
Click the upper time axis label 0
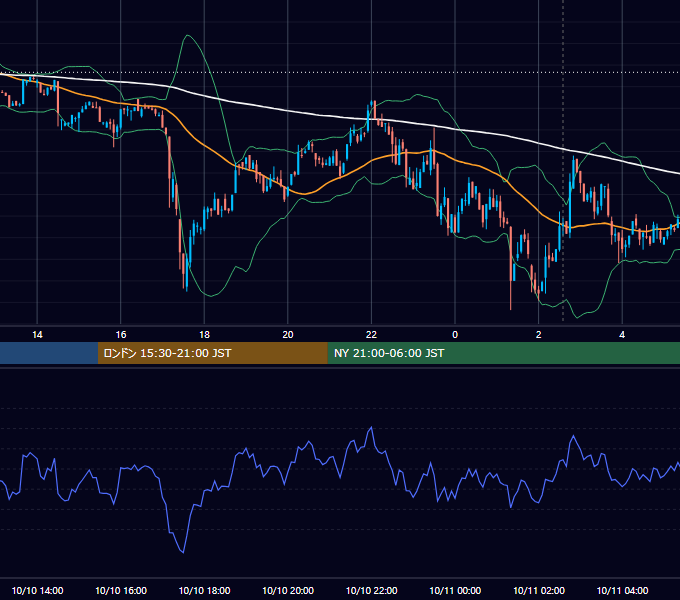pos(455,335)
